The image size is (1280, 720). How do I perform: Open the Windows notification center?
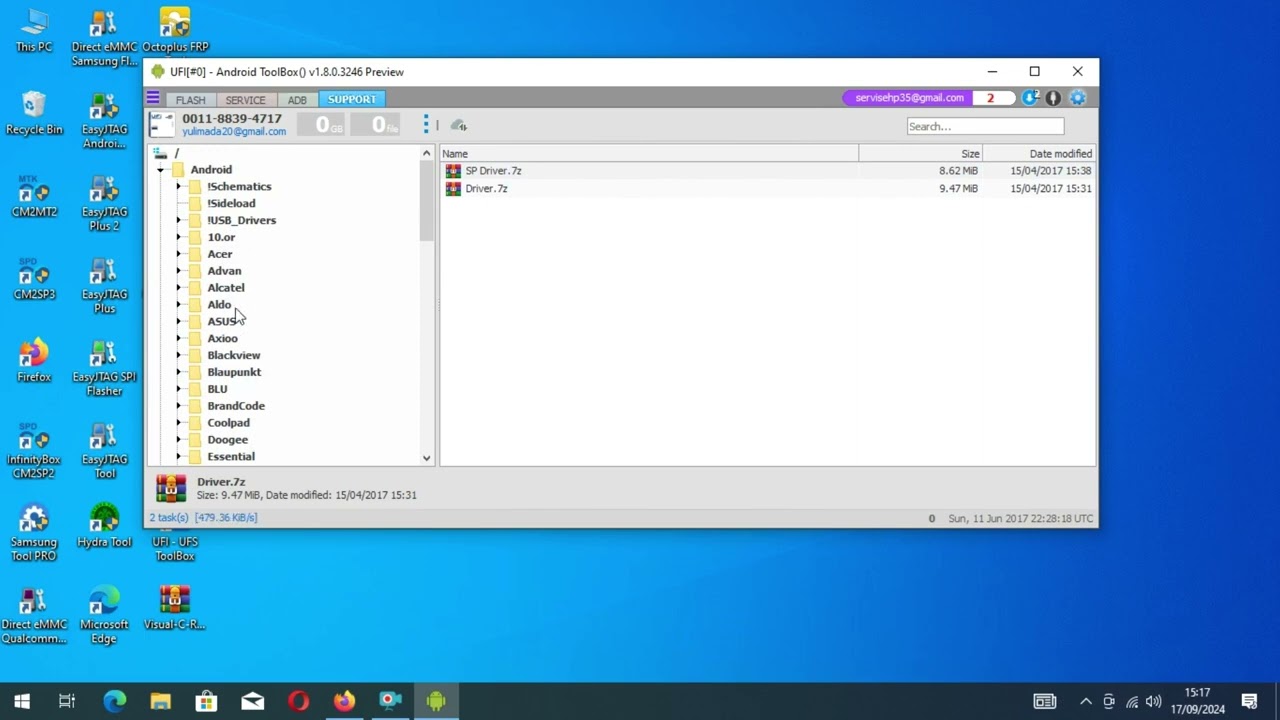(1249, 701)
